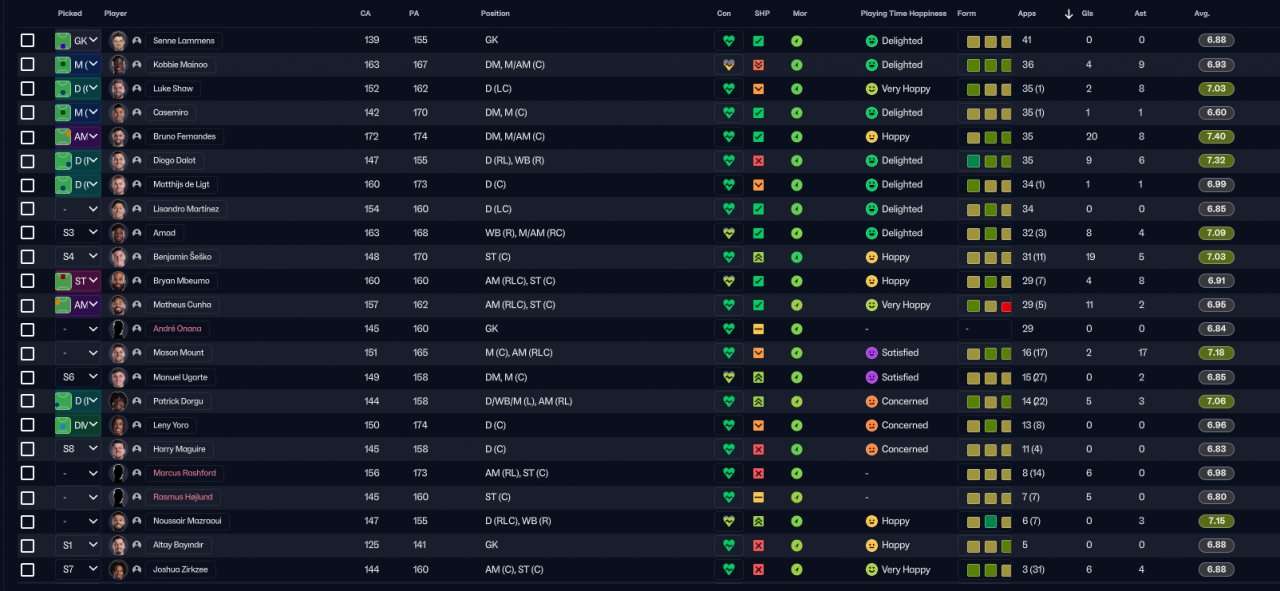The width and height of the screenshot is (1280, 591).
Task: Open Senne Lammens' GK picked dropdown
Action: coord(78,41)
